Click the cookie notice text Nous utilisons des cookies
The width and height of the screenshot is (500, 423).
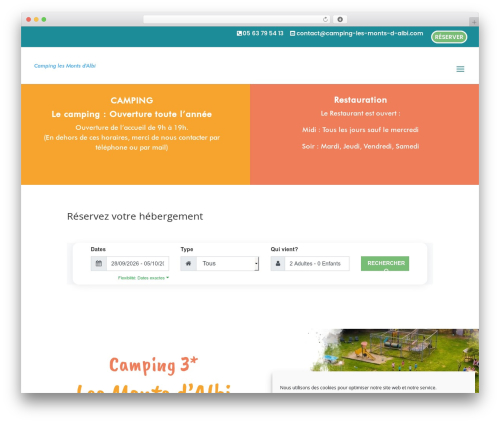(x=358, y=388)
